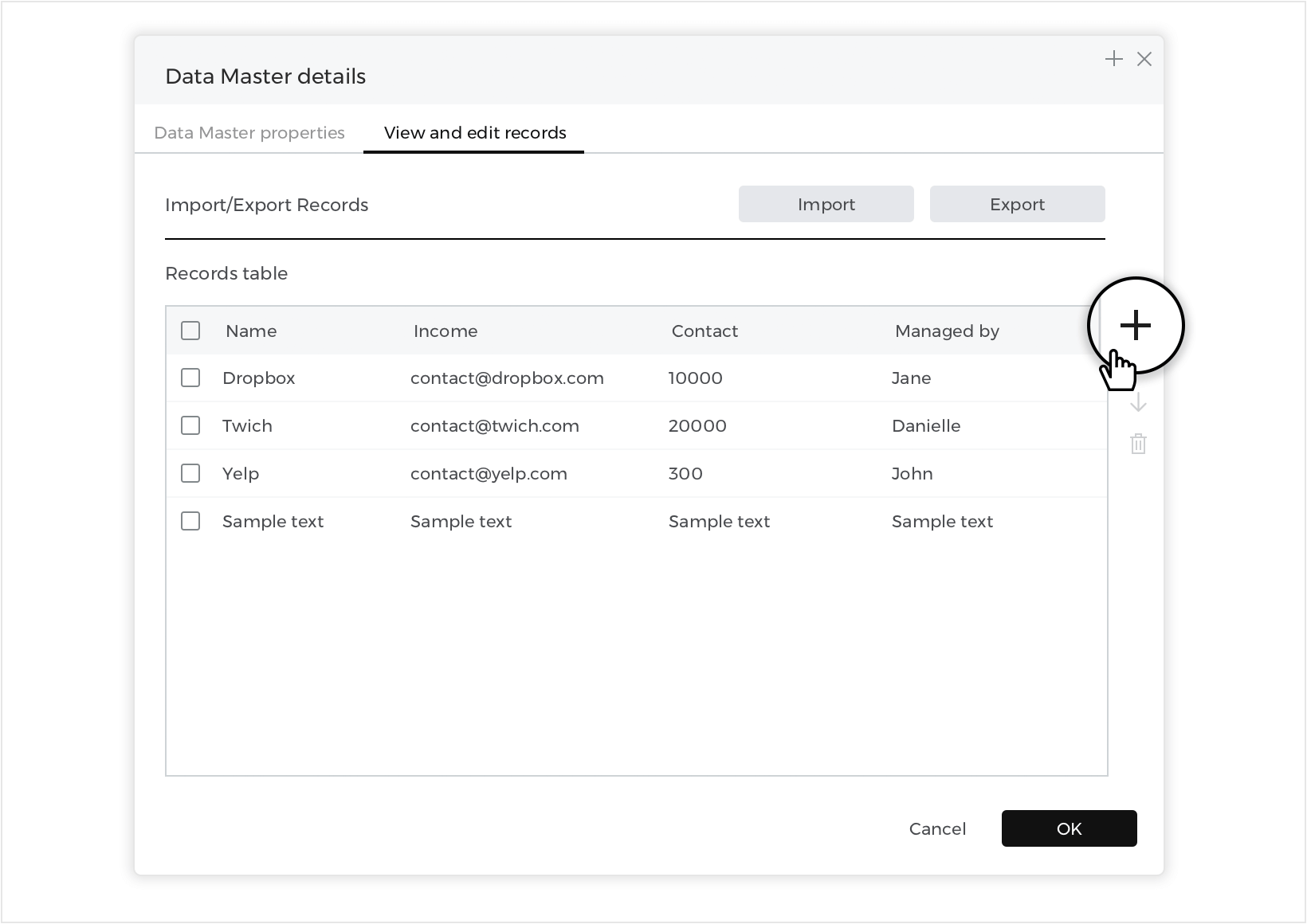
Task: Click the 300 value in Yelp row
Action: click(685, 474)
